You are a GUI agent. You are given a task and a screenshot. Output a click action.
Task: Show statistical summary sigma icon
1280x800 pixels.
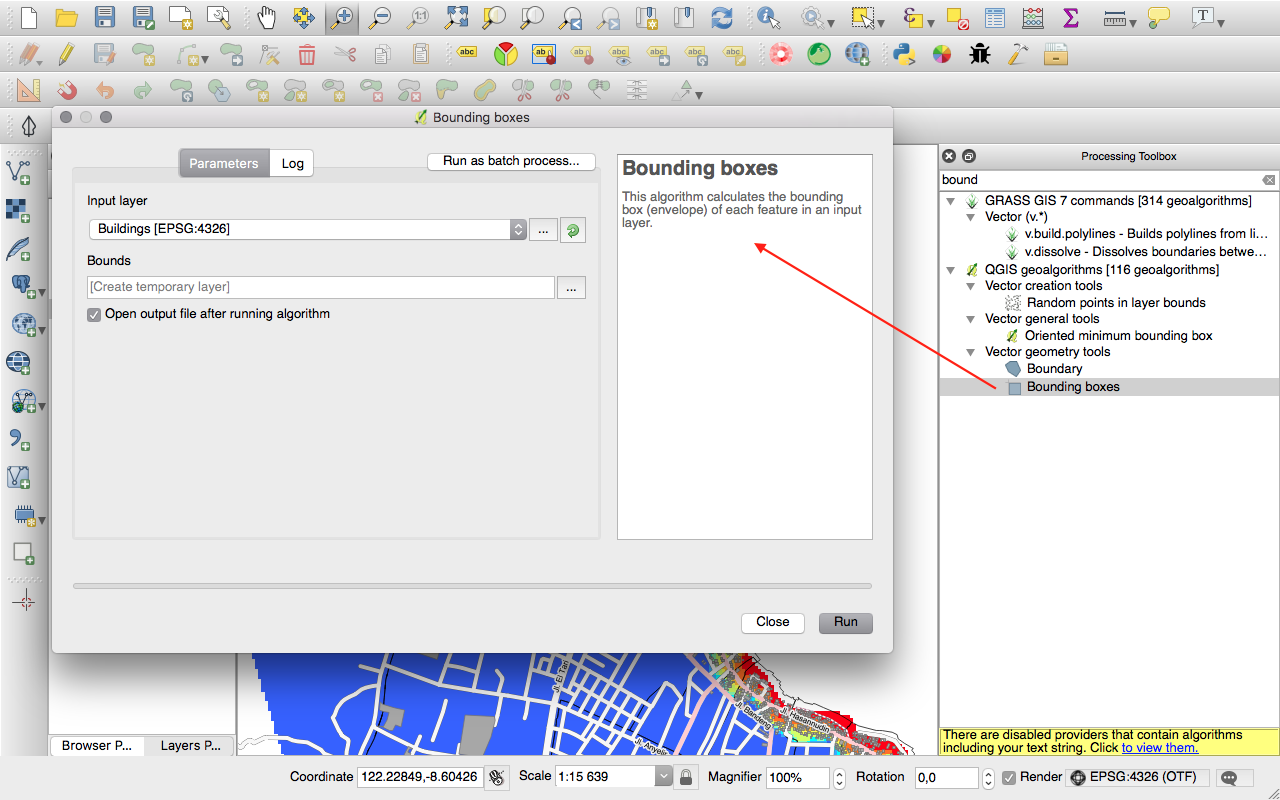tap(1071, 17)
